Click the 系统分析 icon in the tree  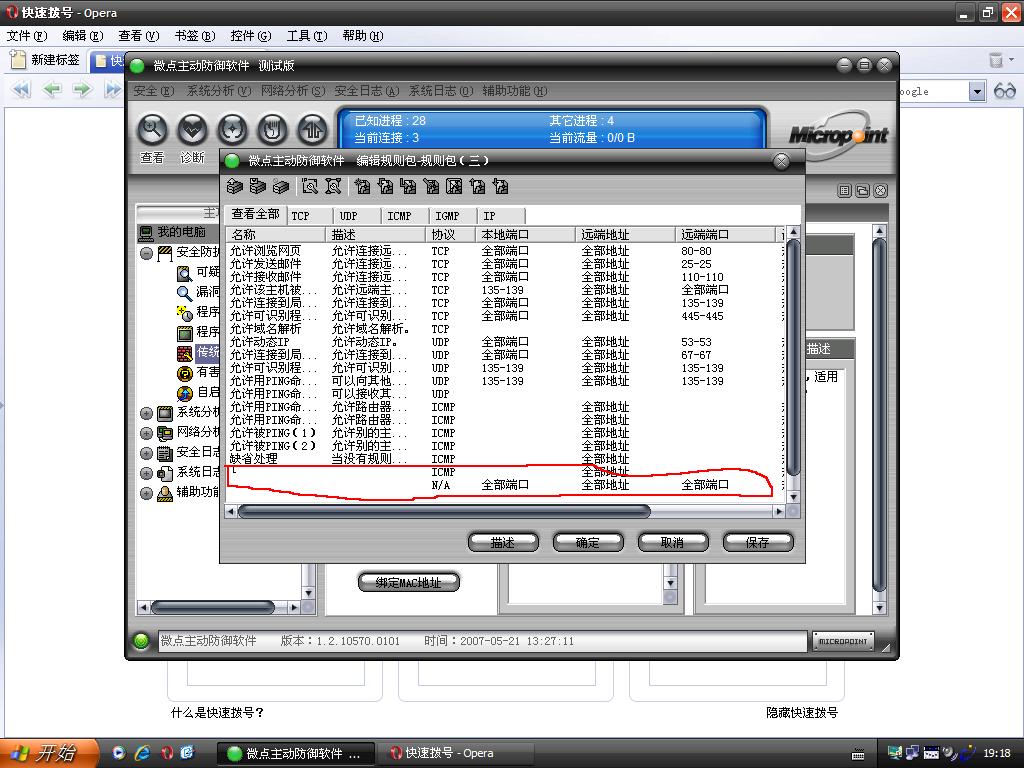[x=165, y=413]
